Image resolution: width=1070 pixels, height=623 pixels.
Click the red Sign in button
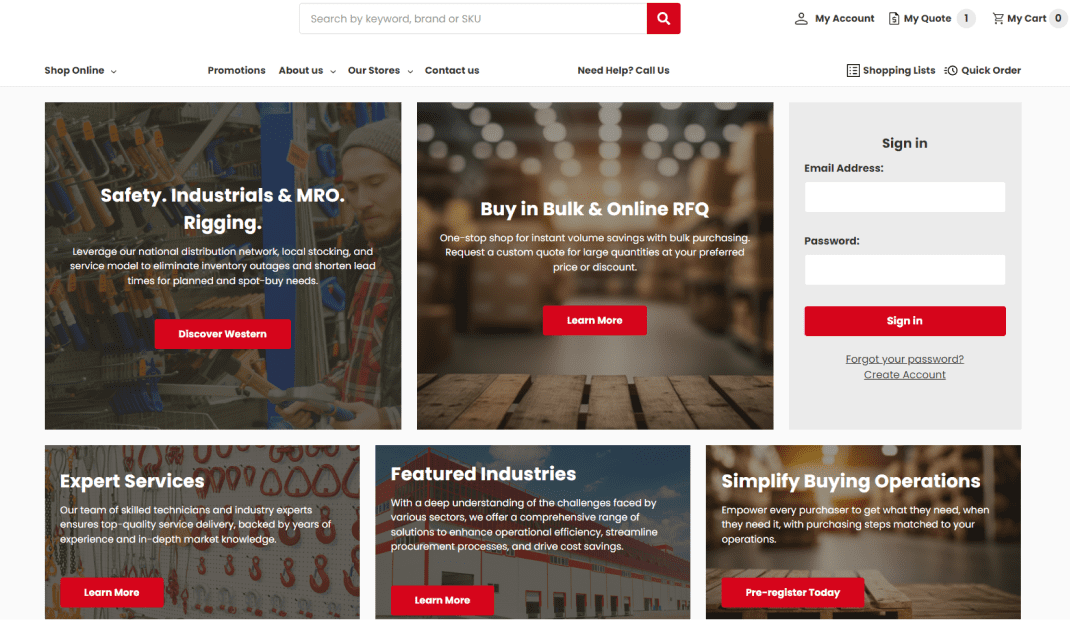click(x=904, y=321)
